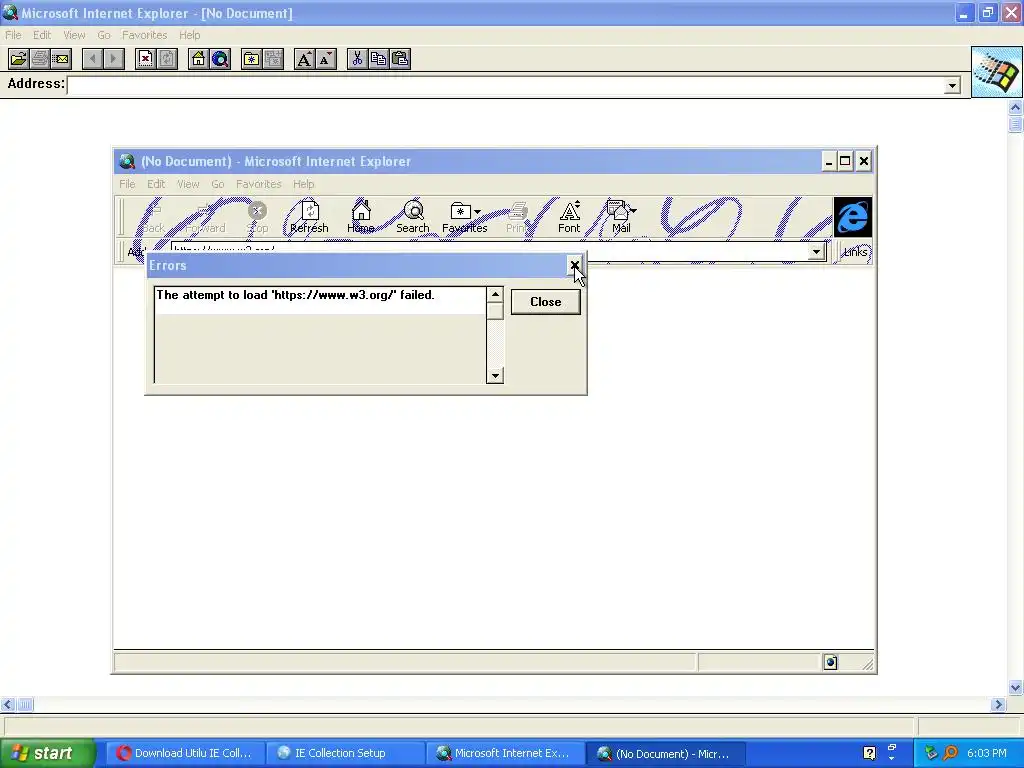Click the Open folder icon in outer toolbar
Image resolution: width=1024 pixels, height=768 pixels.
(x=18, y=59)
